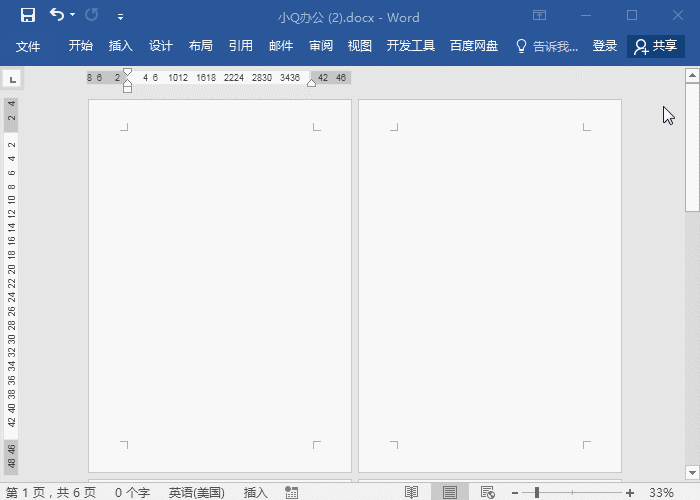Open the 设计 ribbon tab

tap(161, 46)
